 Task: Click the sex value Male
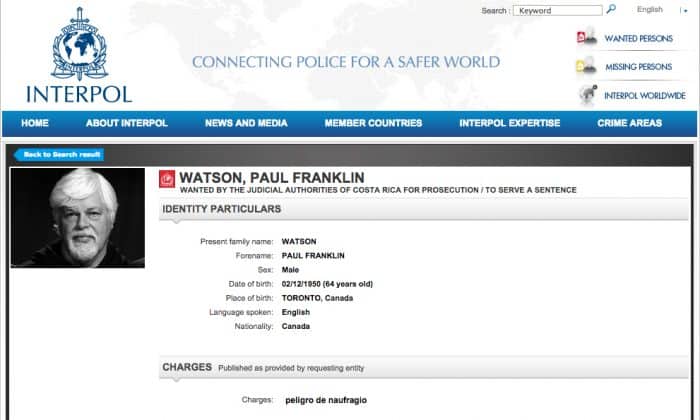(x=290, y=270)
